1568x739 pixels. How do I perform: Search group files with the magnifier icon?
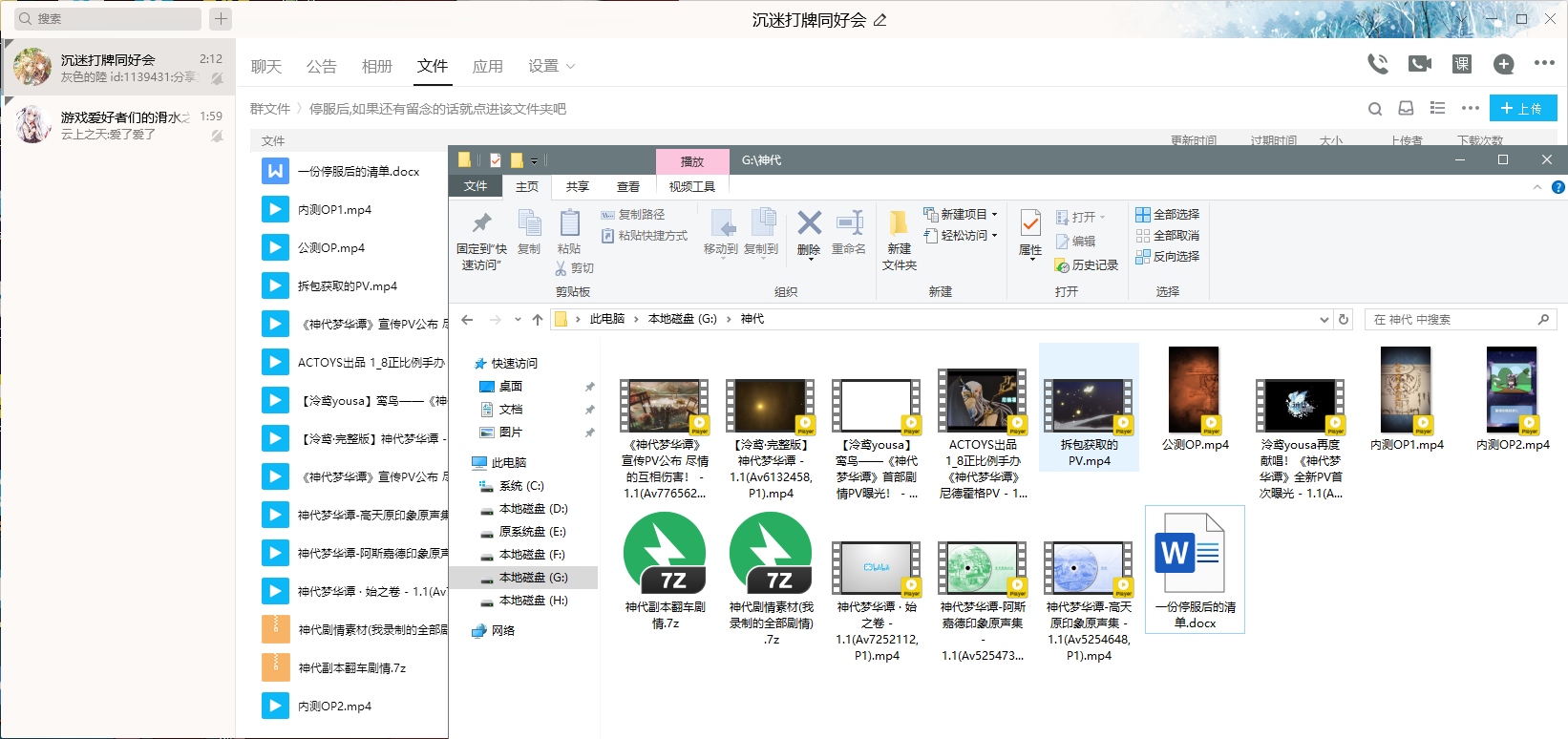click(x=1375, y=109)
